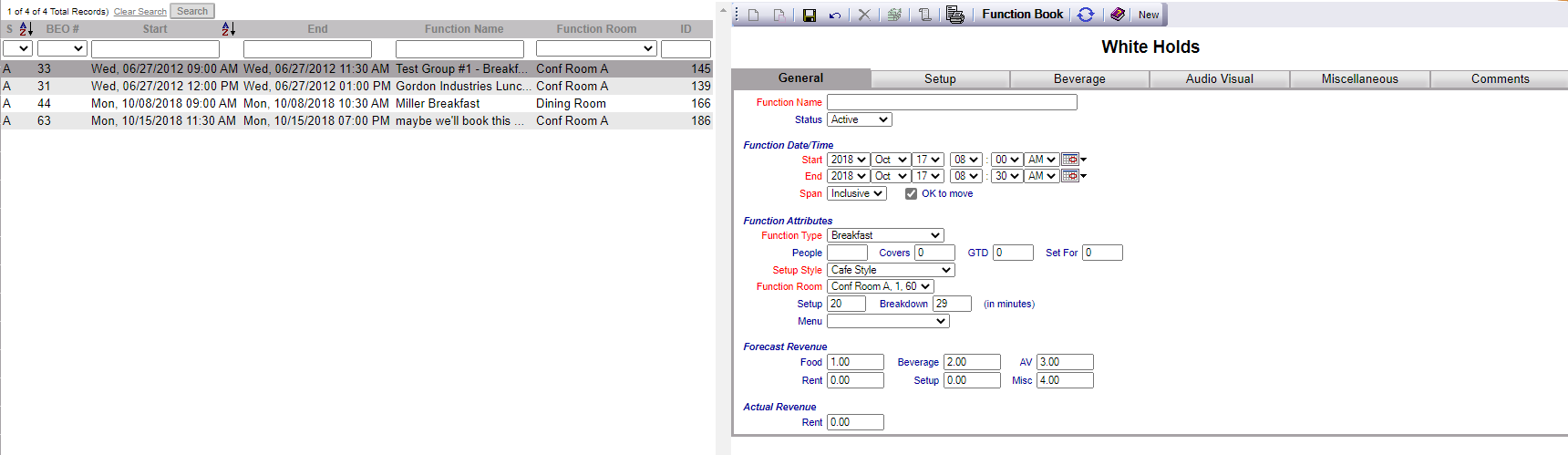Delete the record using the X icon
This screenshot has width=1568, height=455.
[x=864, y=15]
